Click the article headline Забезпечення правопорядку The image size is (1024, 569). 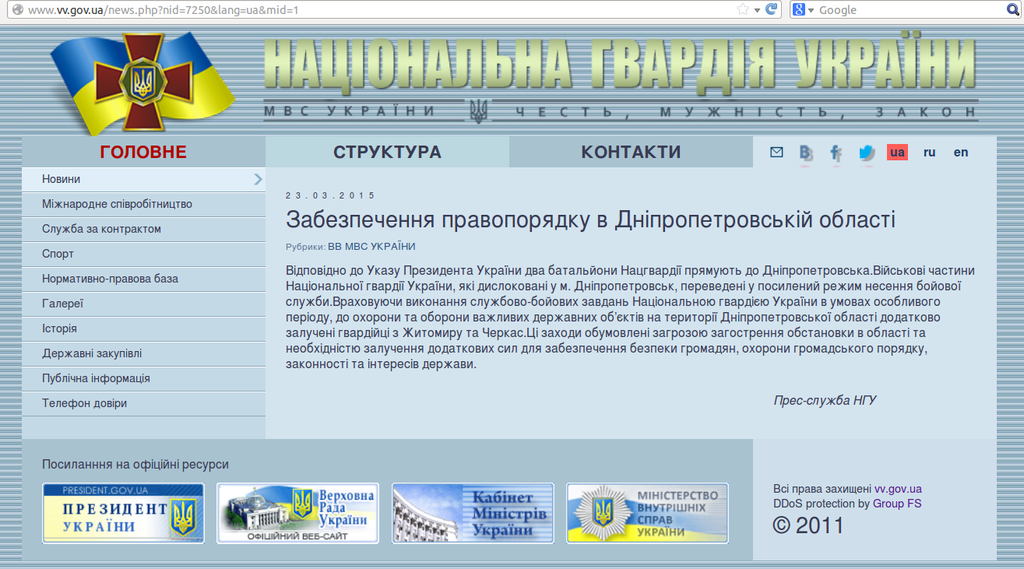(x=590, y=219)
